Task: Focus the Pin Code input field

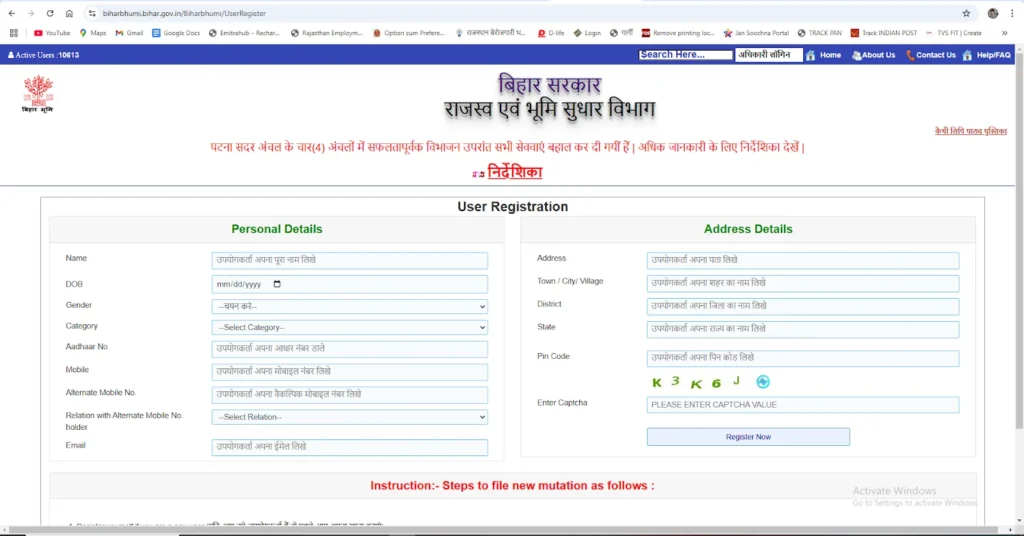Action: [x=803, y=358]
